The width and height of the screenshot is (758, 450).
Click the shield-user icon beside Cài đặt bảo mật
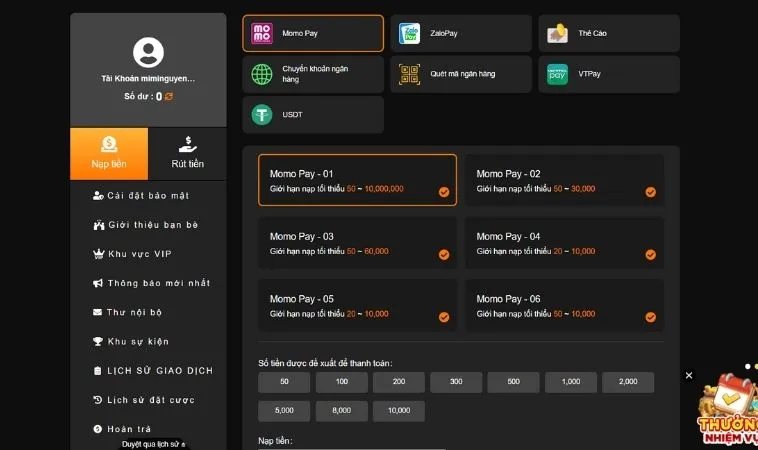(x=98, y=196)
